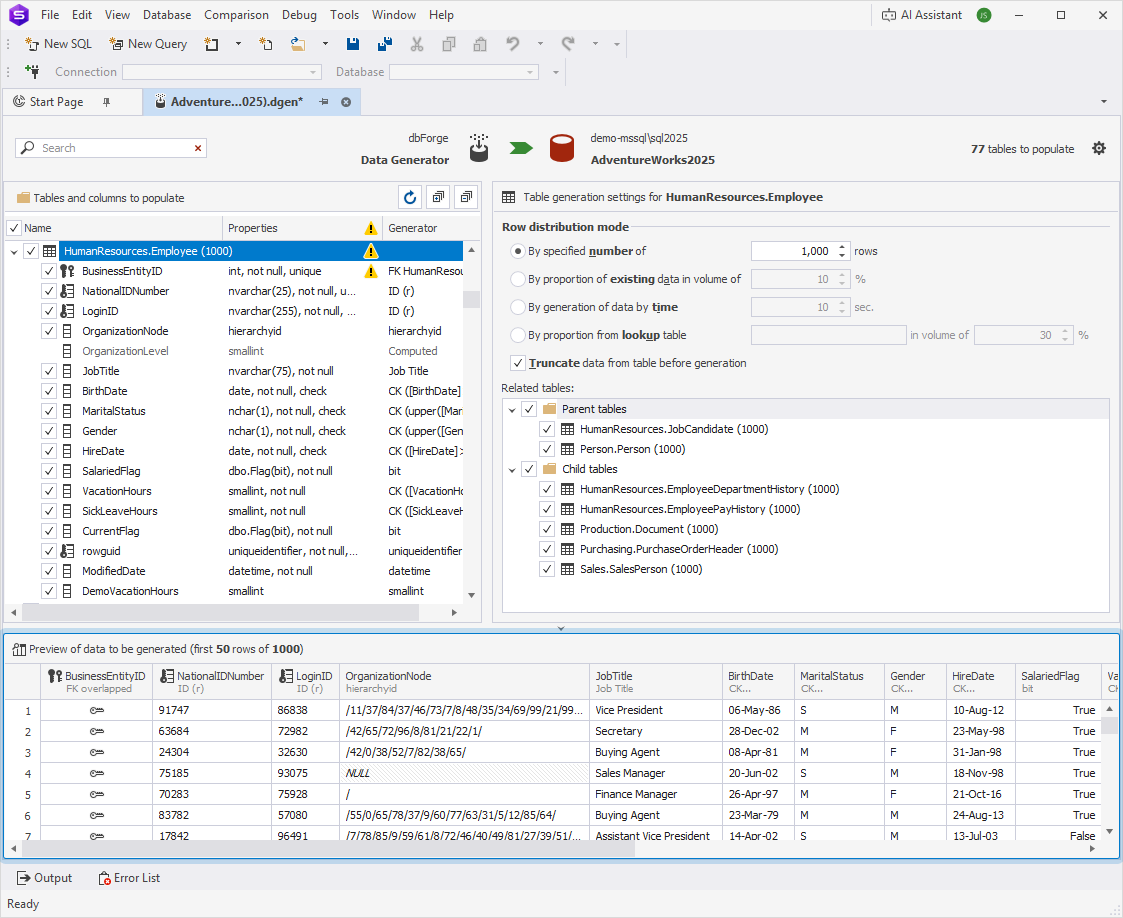Viewport: 1123px width, 918px height.
Task: Open the Database dropdown
Action: [x=530, y=72]
